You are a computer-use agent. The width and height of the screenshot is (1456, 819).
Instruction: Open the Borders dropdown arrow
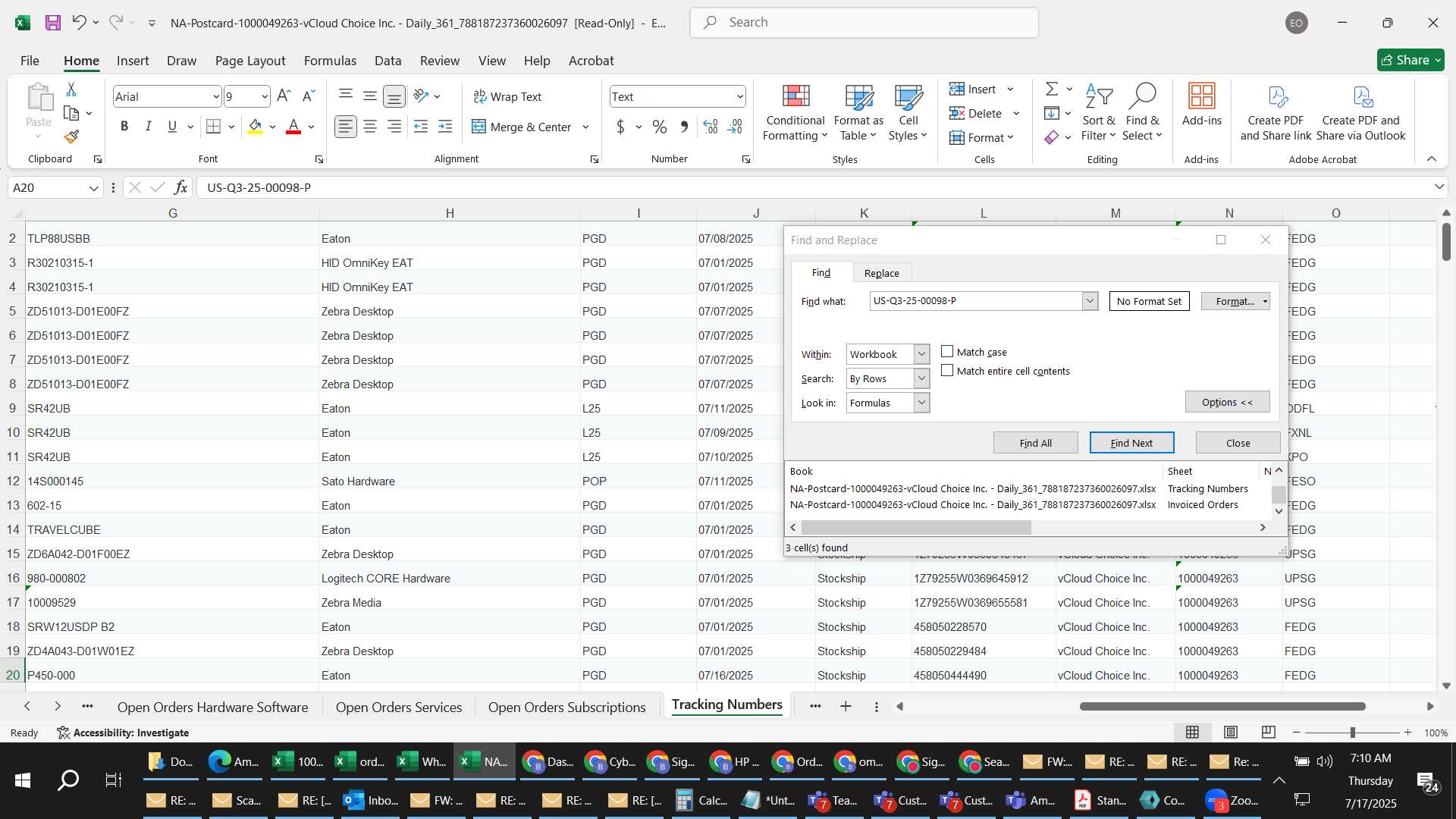click(x=231, y=127)
